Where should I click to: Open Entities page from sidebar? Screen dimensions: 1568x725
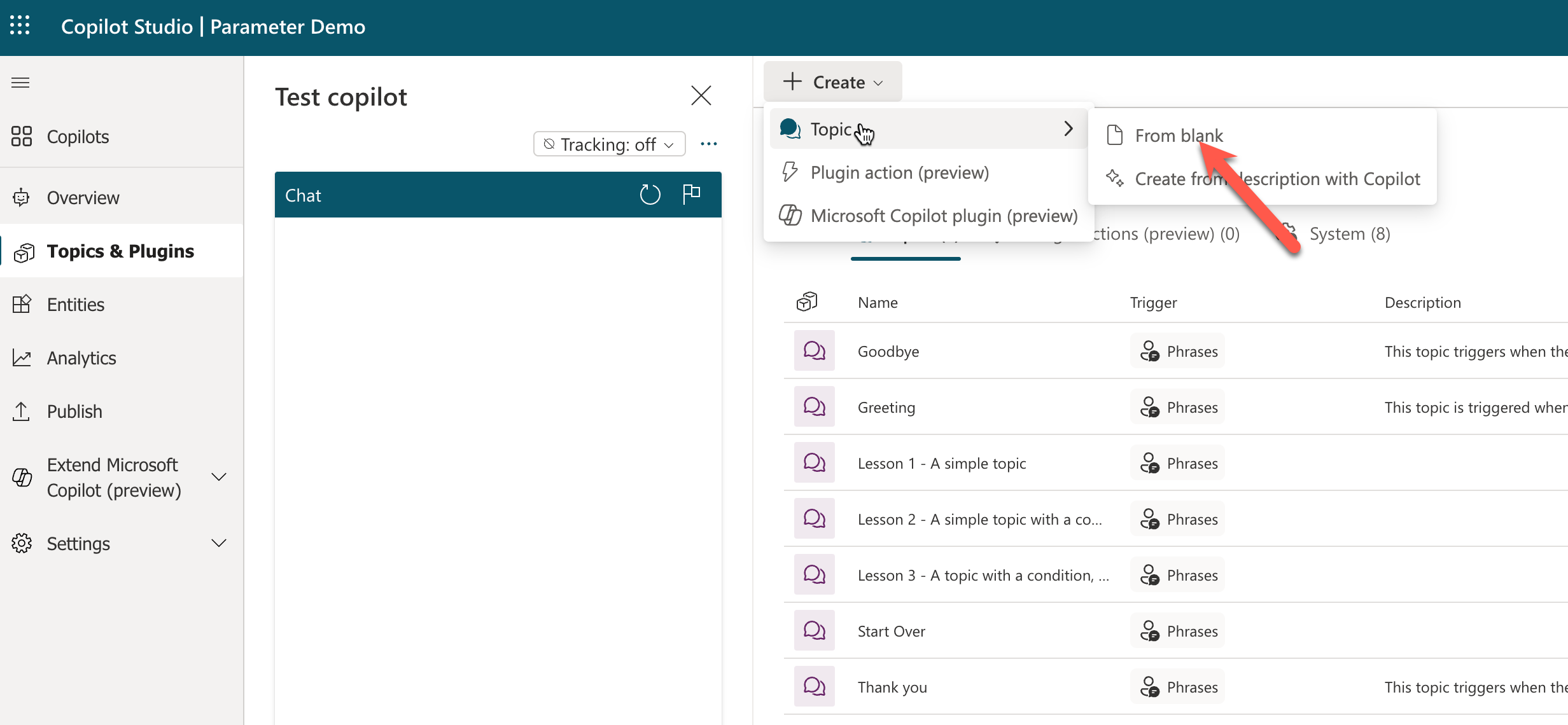coord(122,304)
